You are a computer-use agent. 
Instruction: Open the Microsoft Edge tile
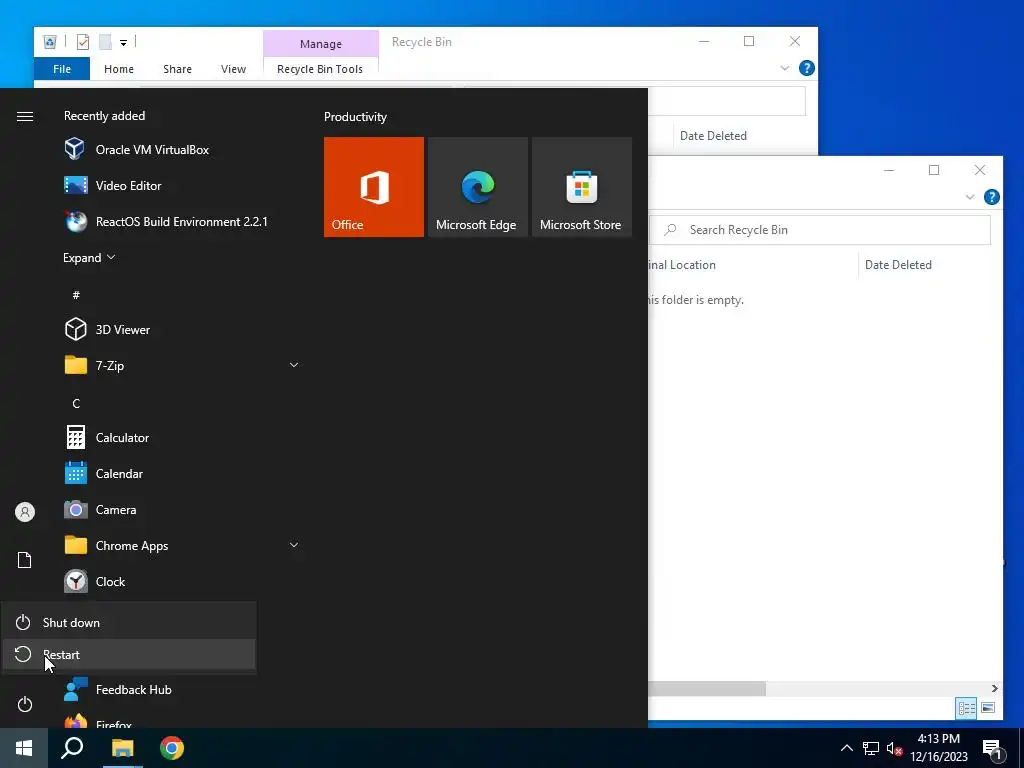(477, 187)
